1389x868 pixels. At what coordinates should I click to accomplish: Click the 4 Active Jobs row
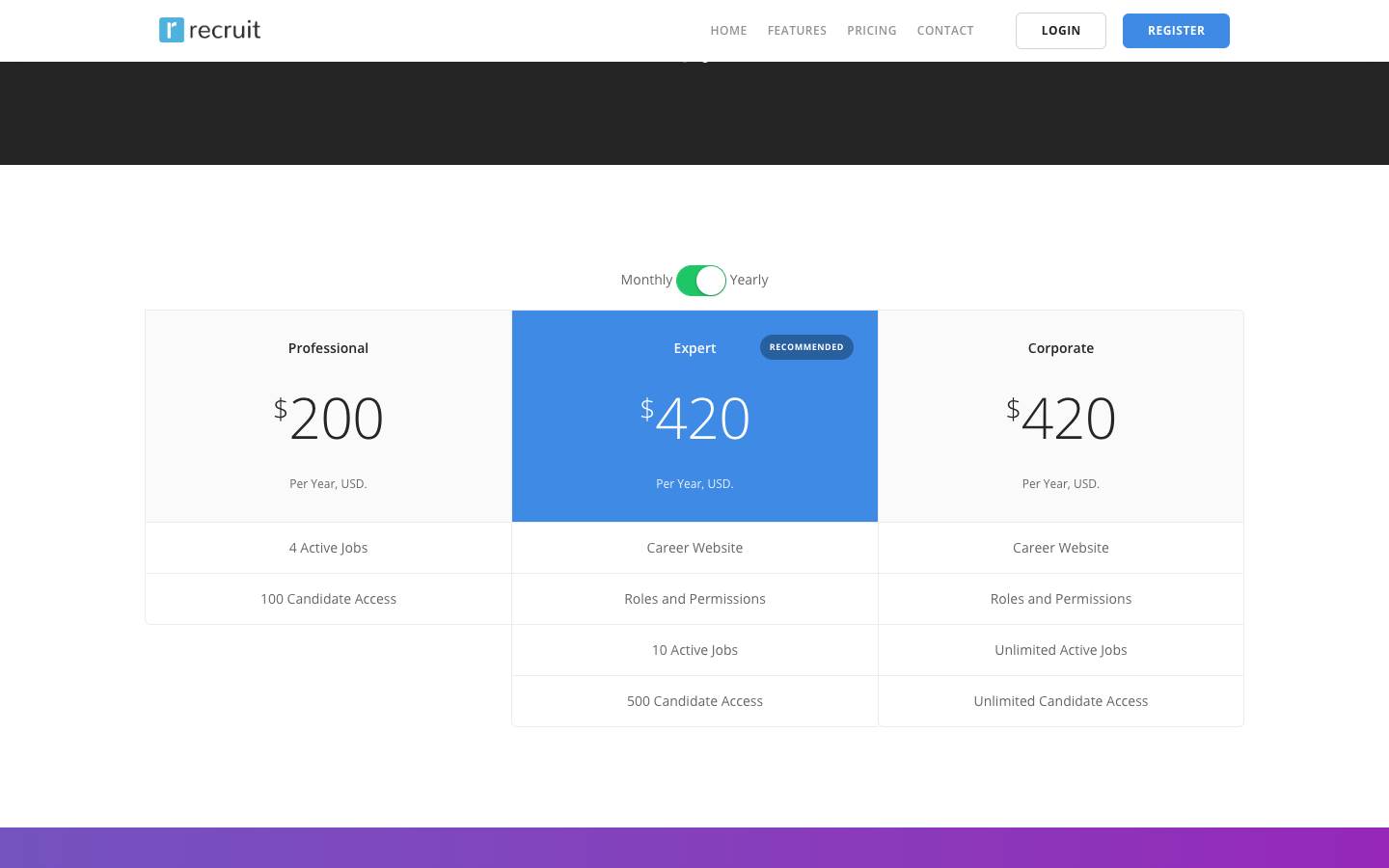coord(328,548)
